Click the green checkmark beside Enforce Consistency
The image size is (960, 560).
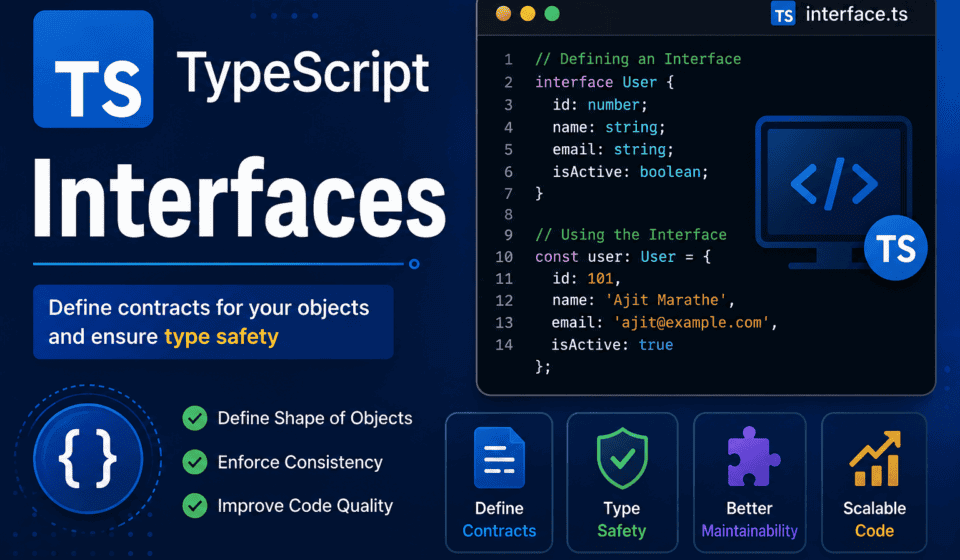point(195,462)
